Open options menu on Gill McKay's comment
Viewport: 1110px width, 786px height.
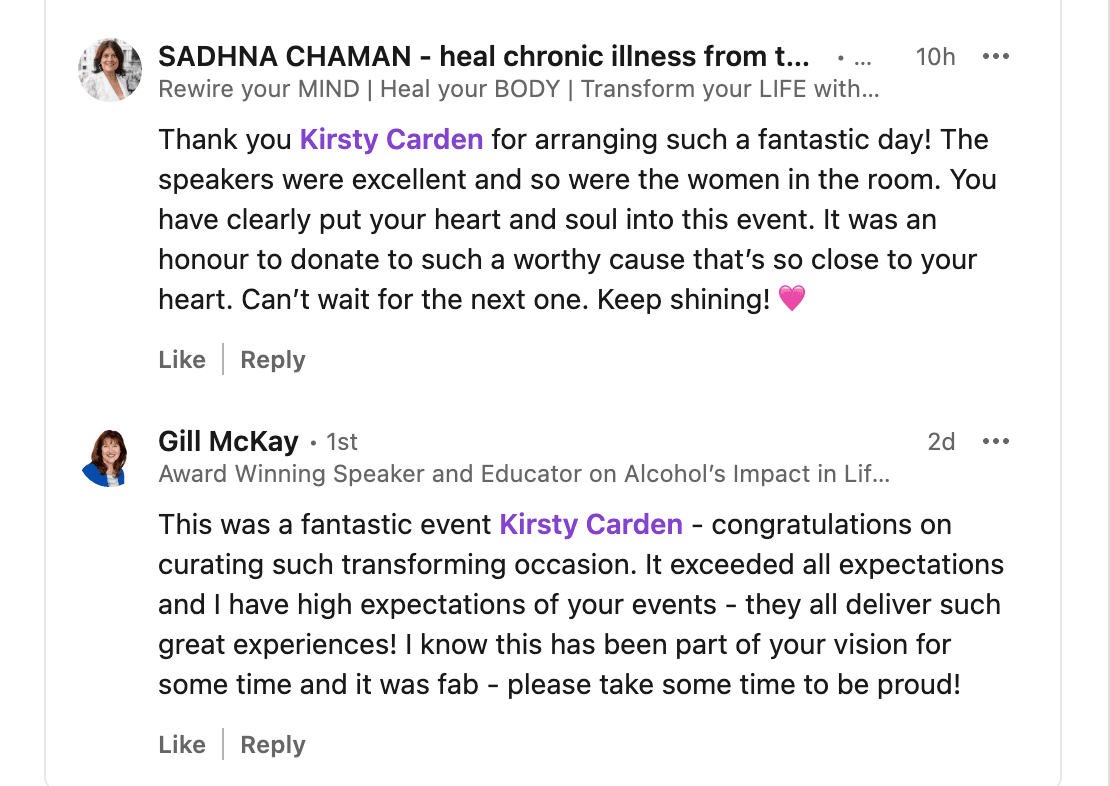pos(995,442)
